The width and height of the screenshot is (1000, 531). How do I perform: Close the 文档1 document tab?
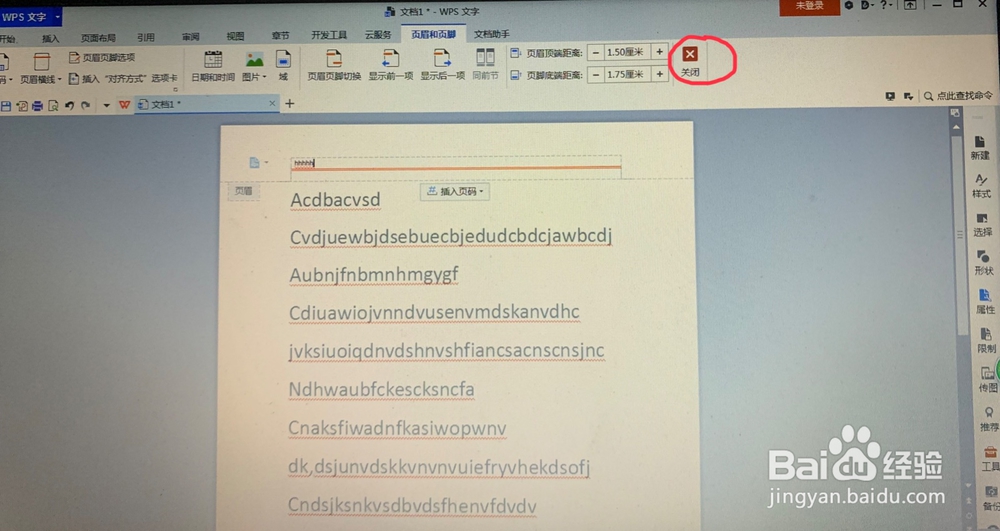(x=272, y=103)
